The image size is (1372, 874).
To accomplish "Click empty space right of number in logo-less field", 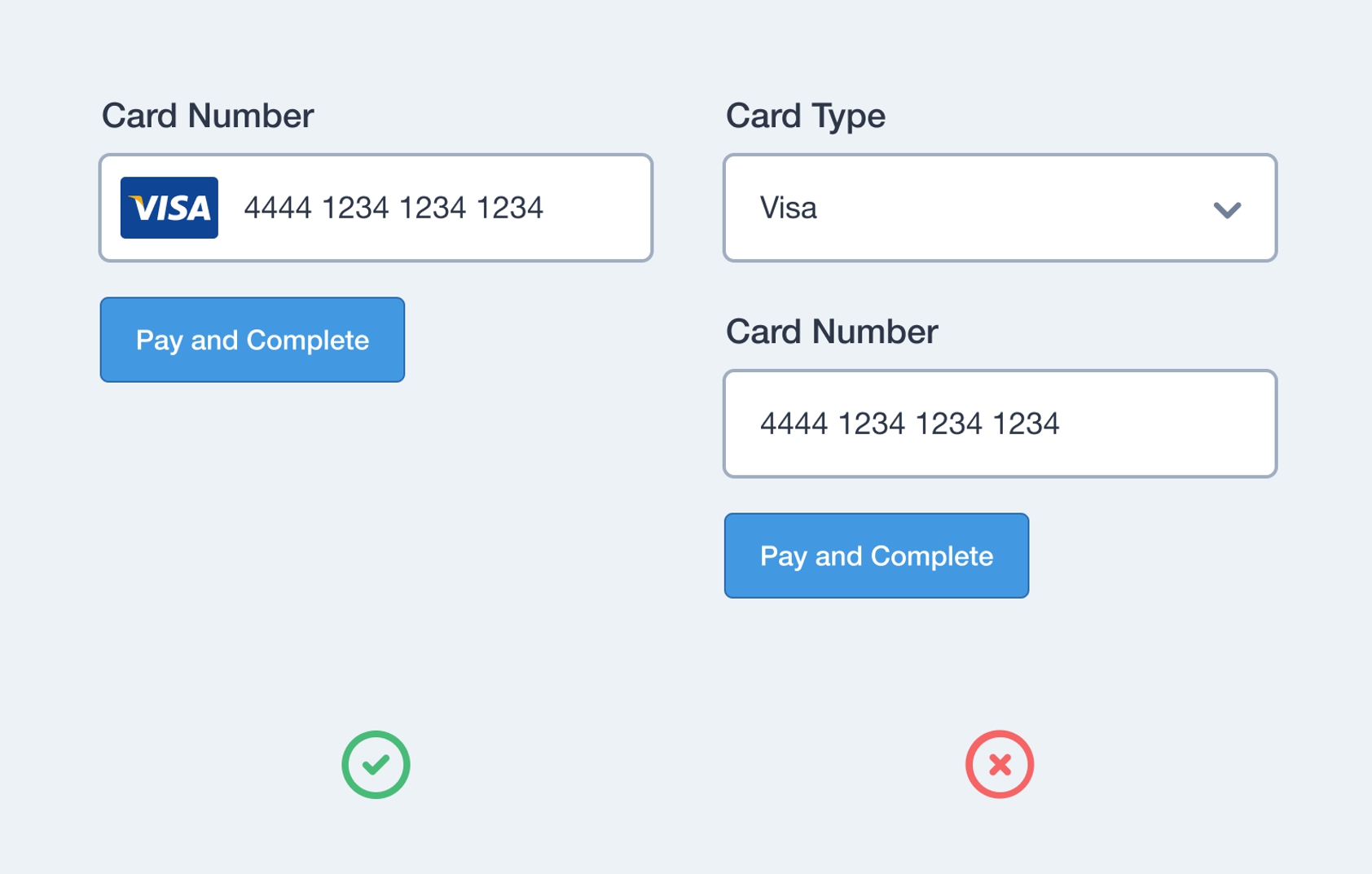I will point(1165,424).
